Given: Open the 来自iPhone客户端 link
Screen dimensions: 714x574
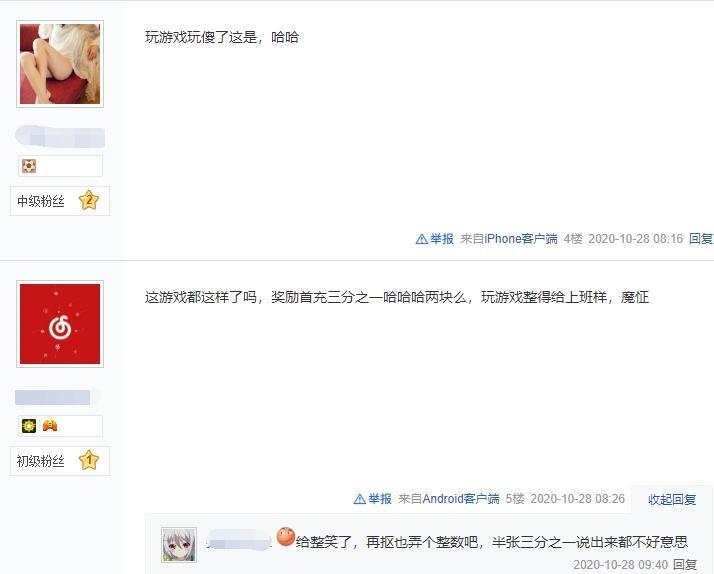Looking at the screenshot, I should tap(509, 239).
